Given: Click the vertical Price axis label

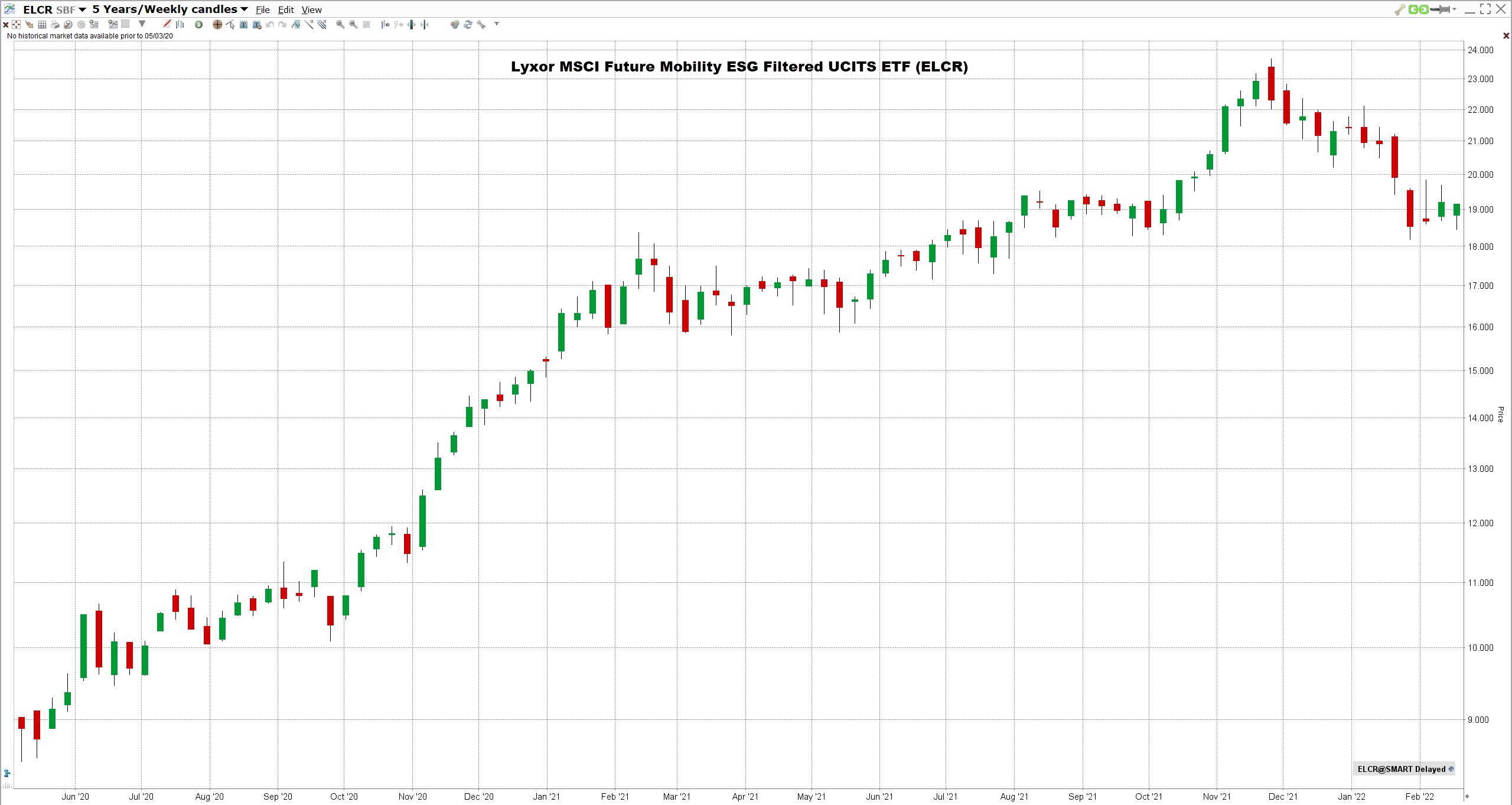Looking at the screenshot, I should [x=1501, y=414].
